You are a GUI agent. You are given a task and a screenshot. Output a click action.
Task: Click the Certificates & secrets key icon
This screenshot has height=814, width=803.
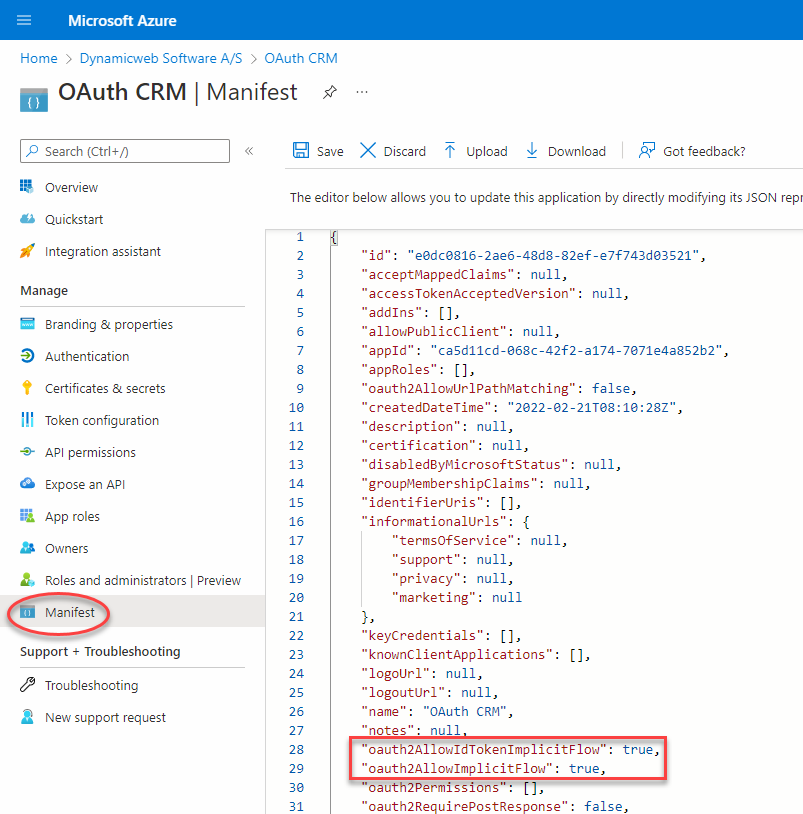28,388
